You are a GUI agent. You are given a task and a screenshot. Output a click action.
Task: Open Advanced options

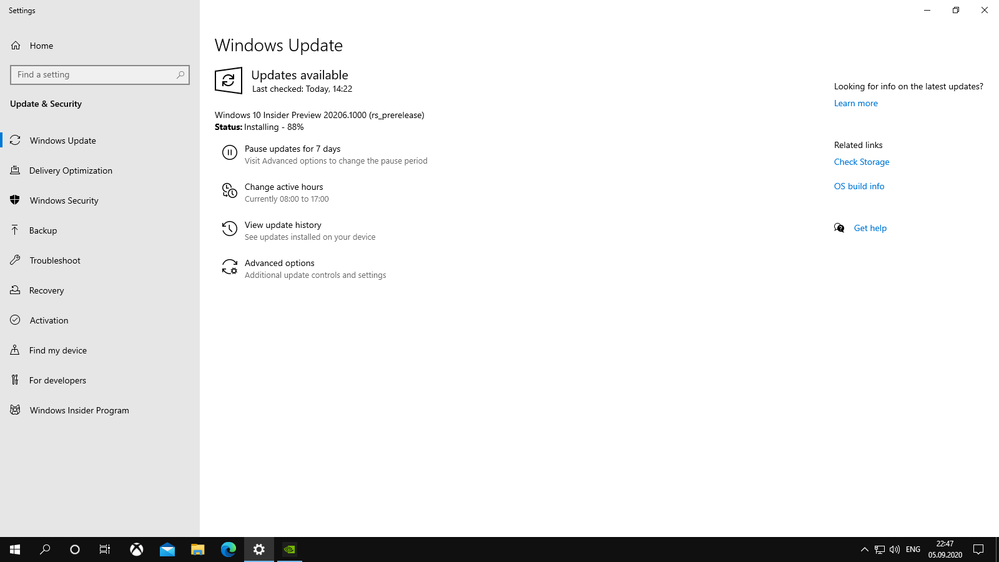click(279, 263)
